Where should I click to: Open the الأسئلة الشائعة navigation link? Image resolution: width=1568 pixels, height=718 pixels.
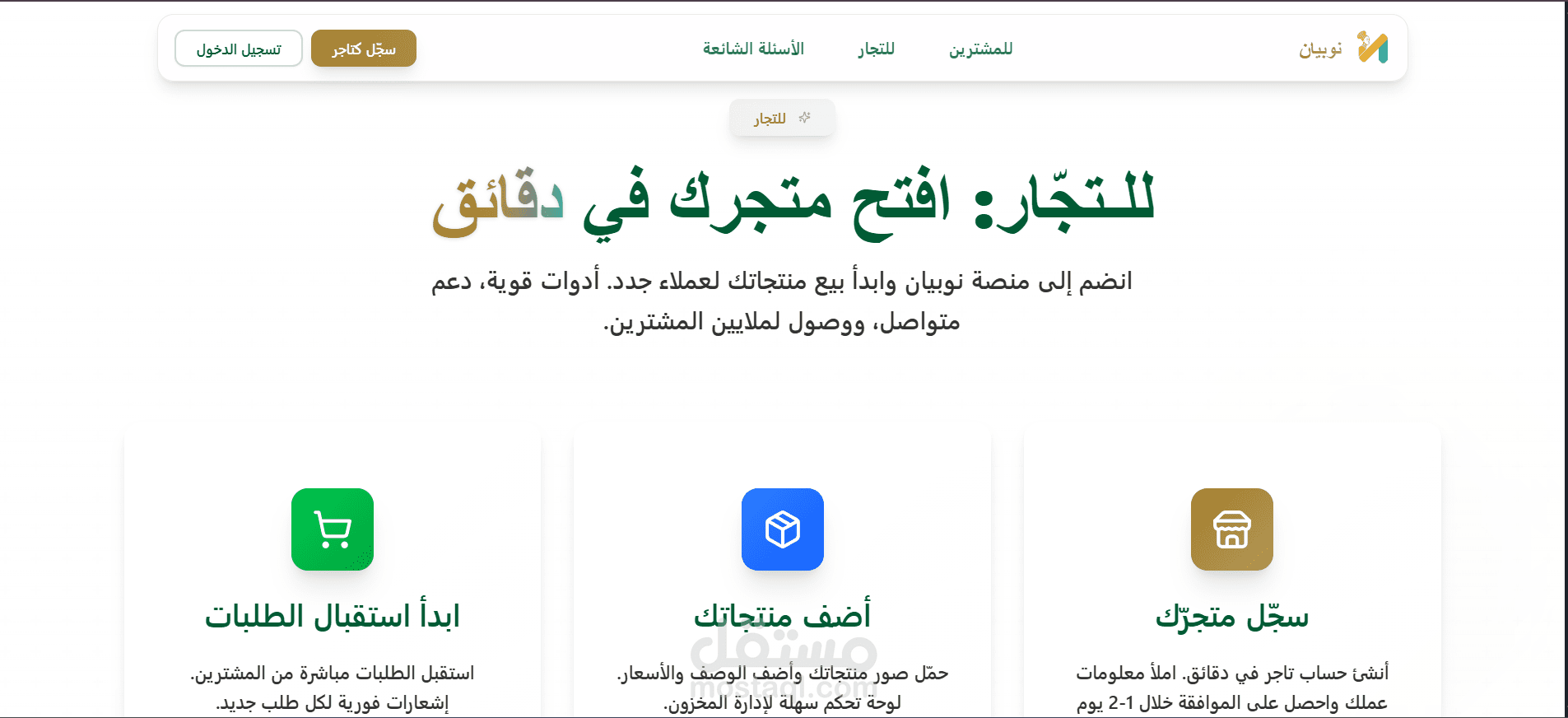(753, 49)
